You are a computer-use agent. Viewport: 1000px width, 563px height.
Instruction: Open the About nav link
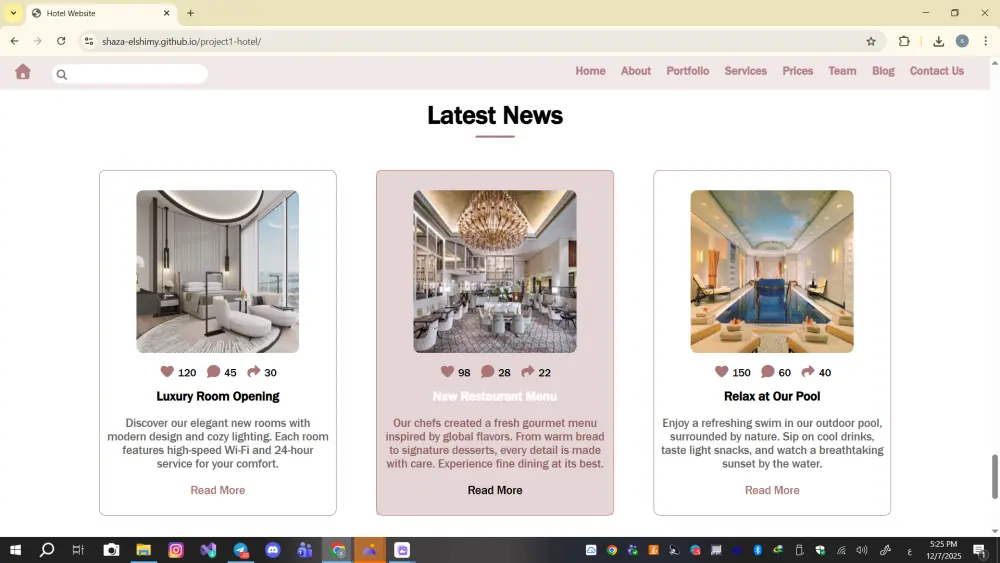coord(636,71)
